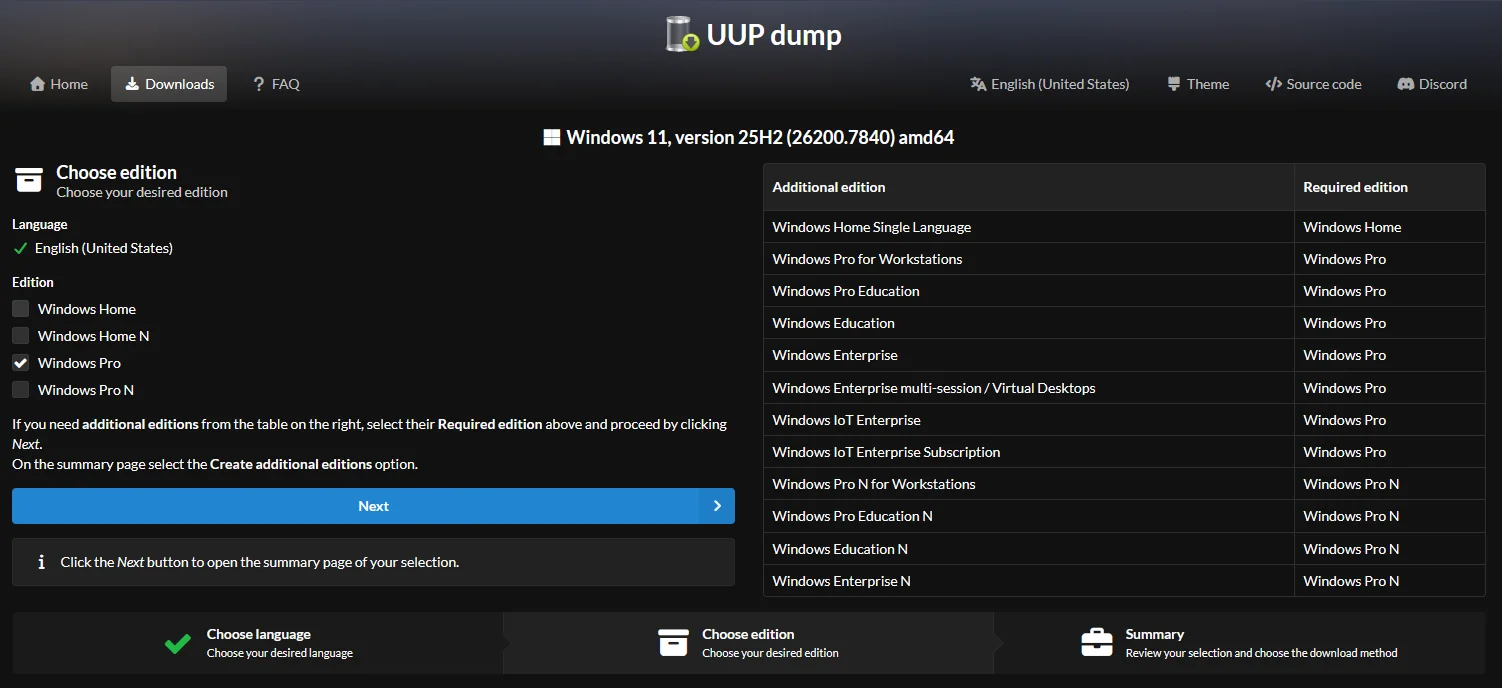
Task: Click Windows Pro beside Windows Education
Action: click(1389, 323)
